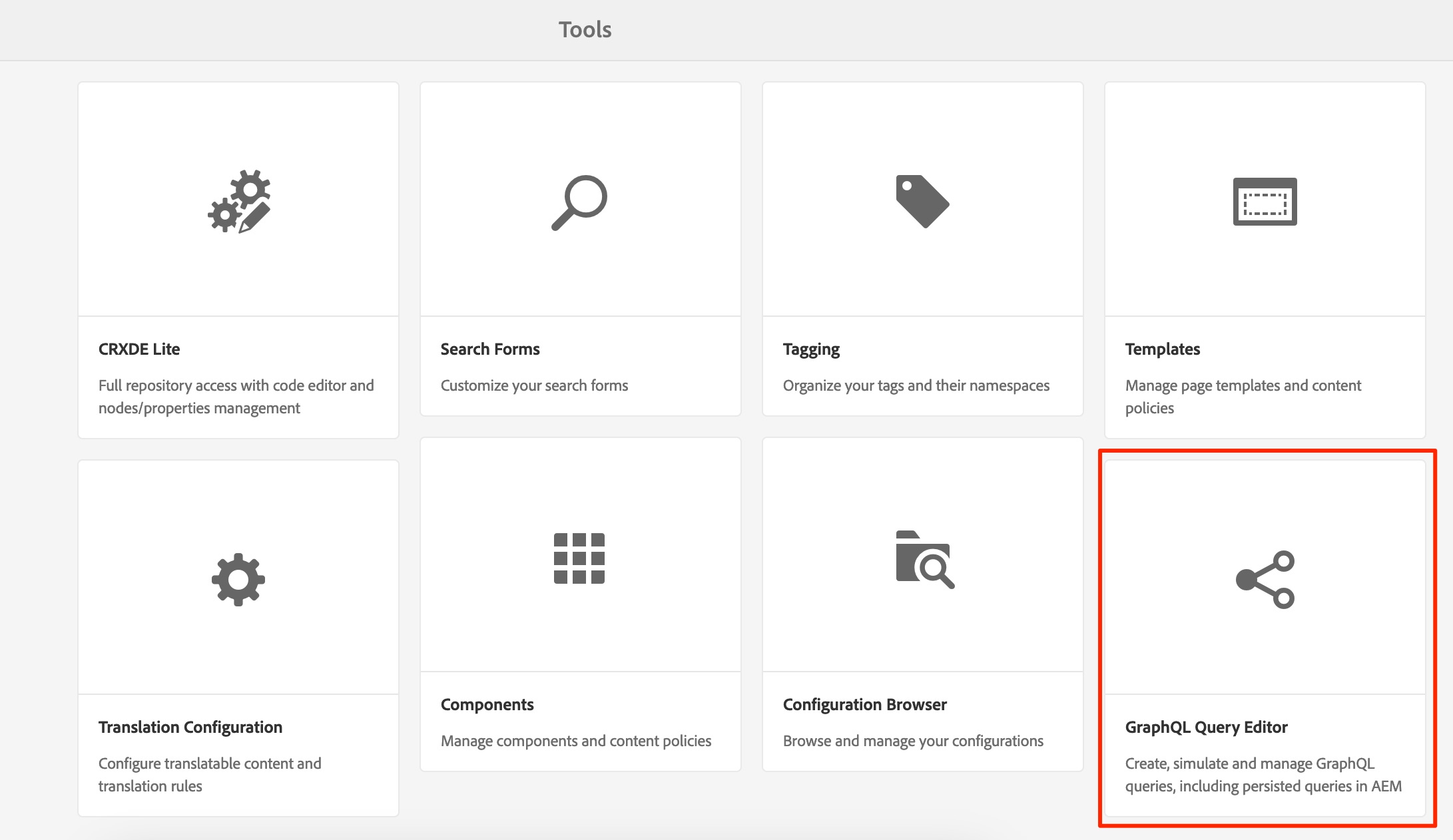1453x840 pixels.
Task: Click the Templates dashed-frame icon
Action: [1265, 201]
